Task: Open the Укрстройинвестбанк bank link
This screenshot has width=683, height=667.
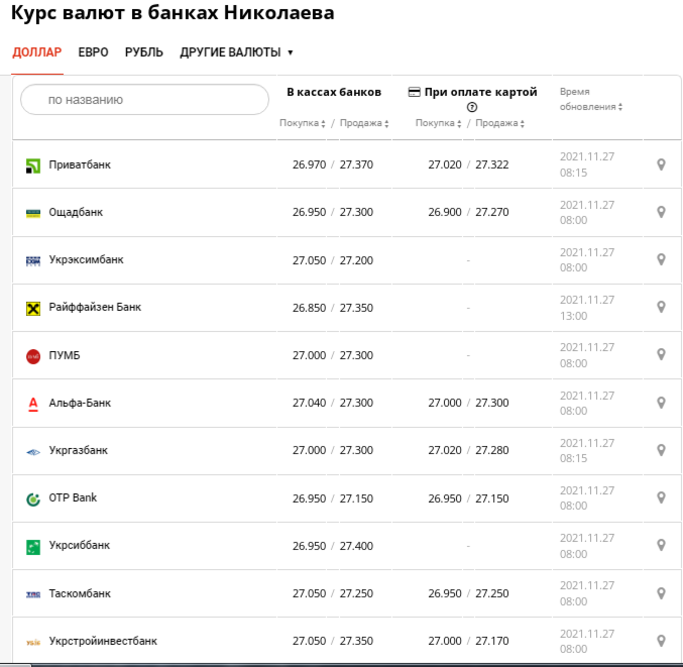Action: tap(103, 641)
